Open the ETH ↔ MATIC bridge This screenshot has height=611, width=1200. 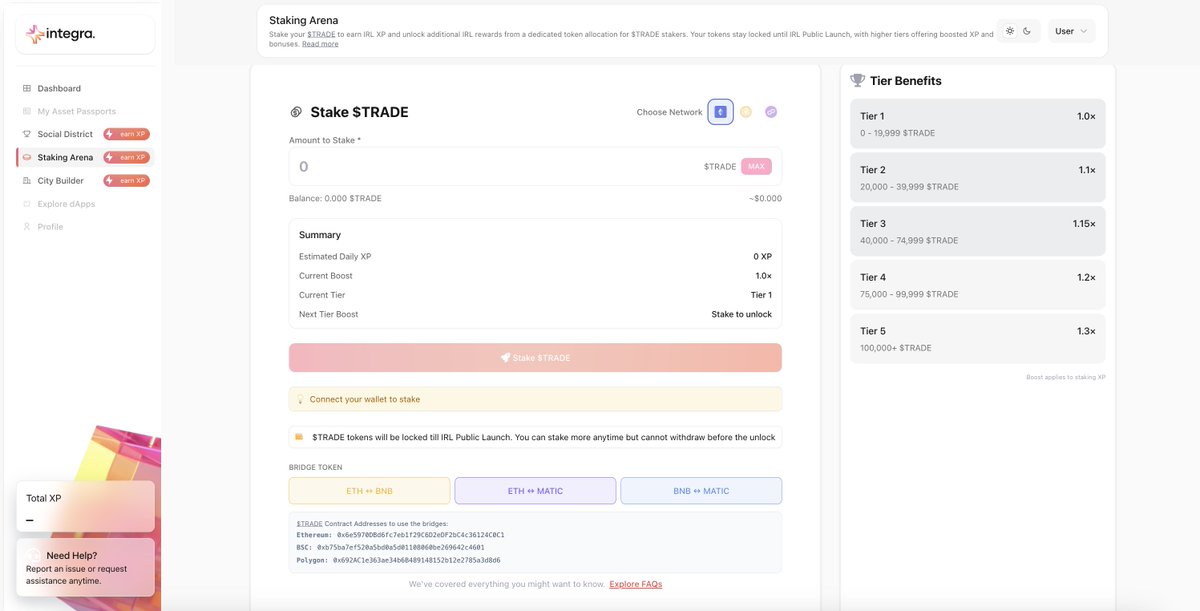[x=535, y=491]
